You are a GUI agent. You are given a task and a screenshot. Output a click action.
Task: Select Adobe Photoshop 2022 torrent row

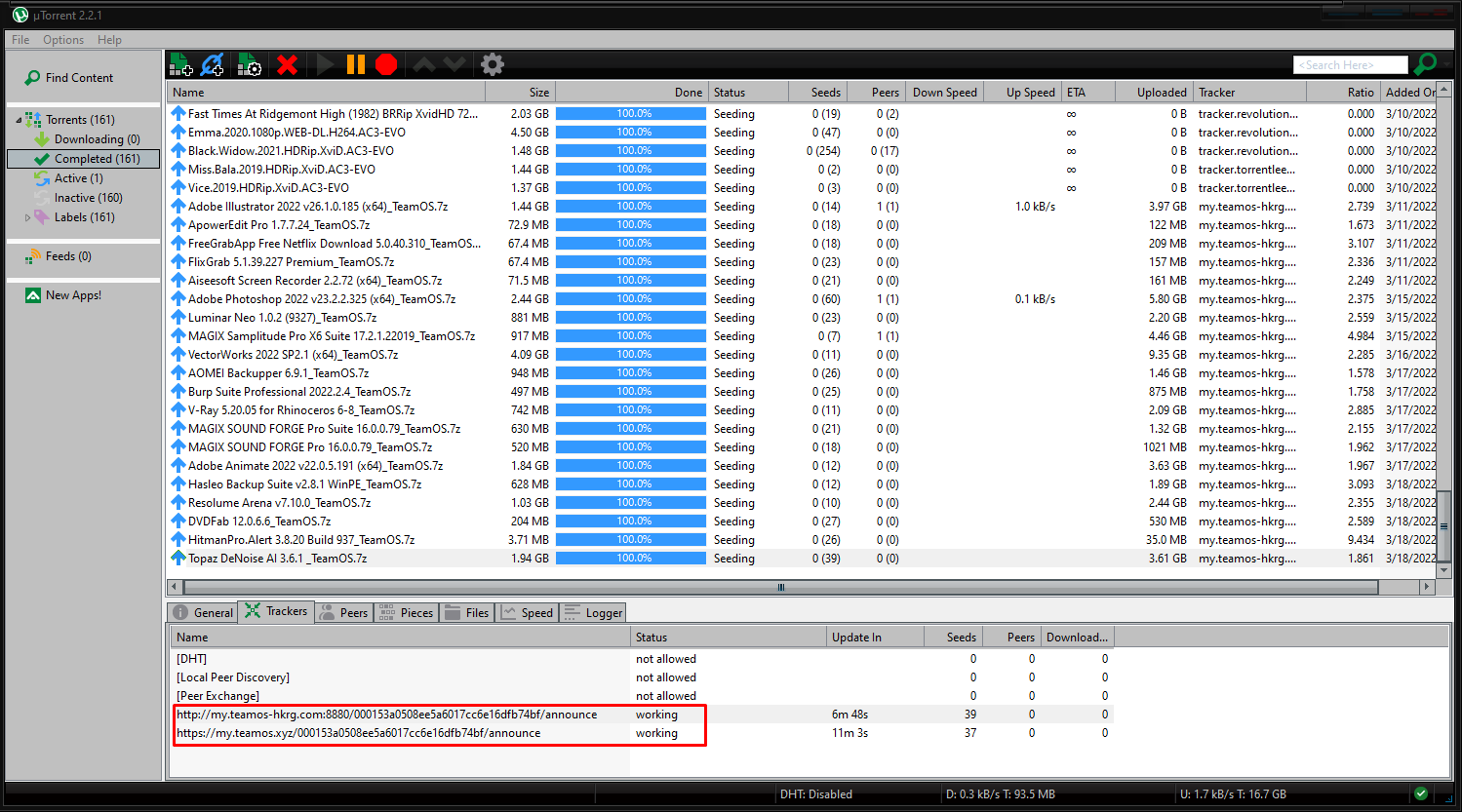[x=801, y=299]
